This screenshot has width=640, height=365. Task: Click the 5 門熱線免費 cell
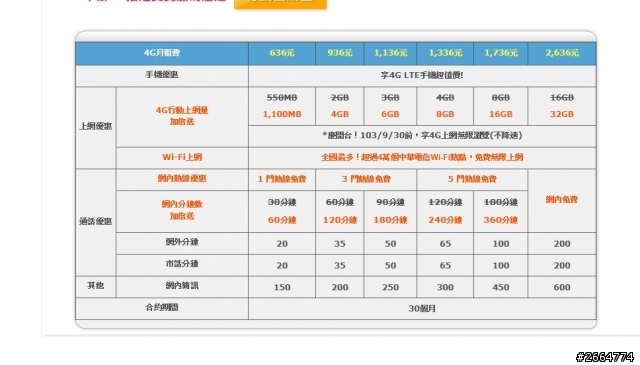click(x=472, y=179)
